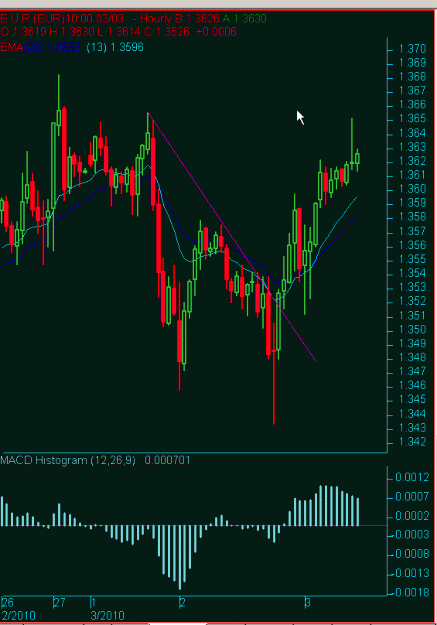Image resolution: width=437 pixels, height=625 pixels.
Task: Click the 1.351 price axis label
Action: tap(413, 316)
